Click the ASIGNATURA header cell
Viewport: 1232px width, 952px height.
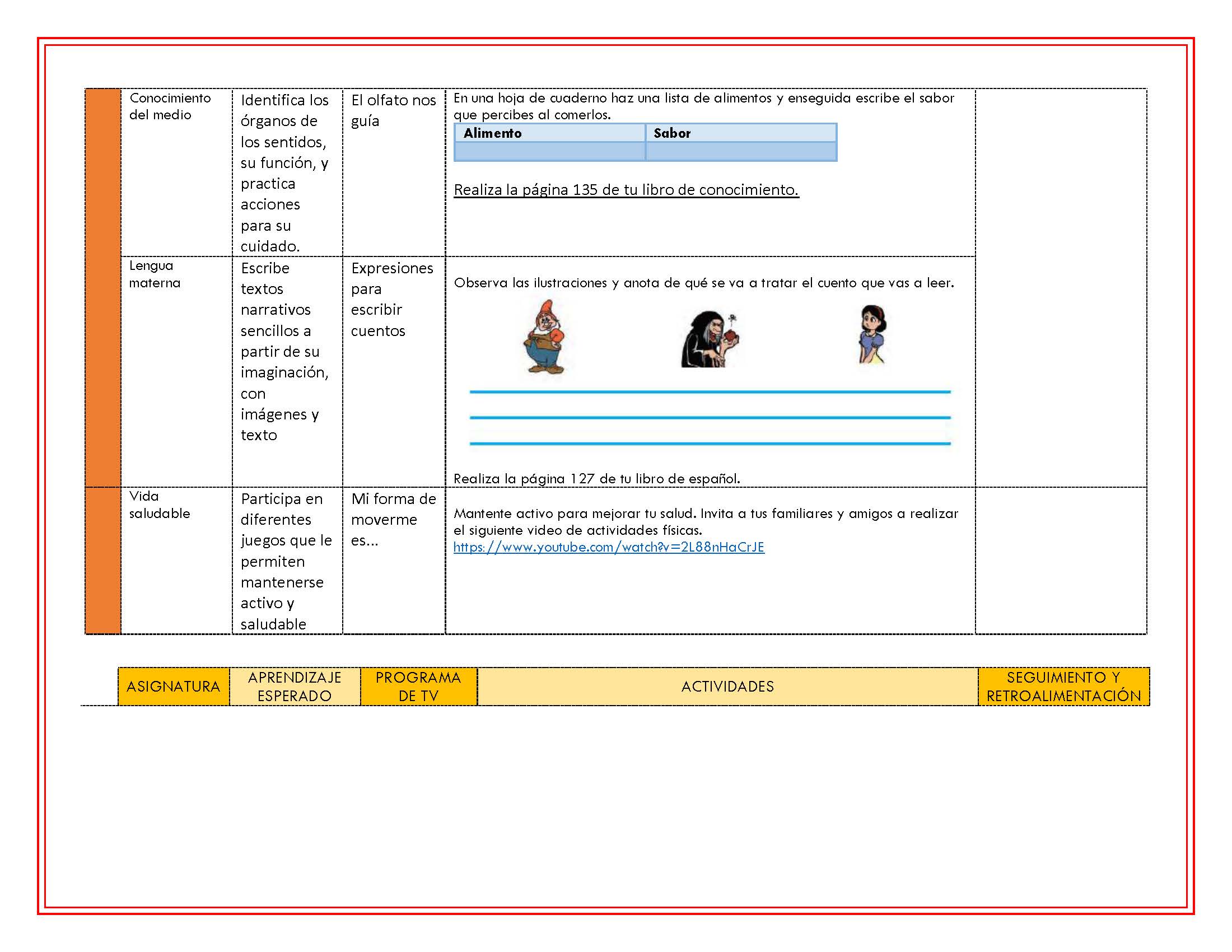point(173,687)
